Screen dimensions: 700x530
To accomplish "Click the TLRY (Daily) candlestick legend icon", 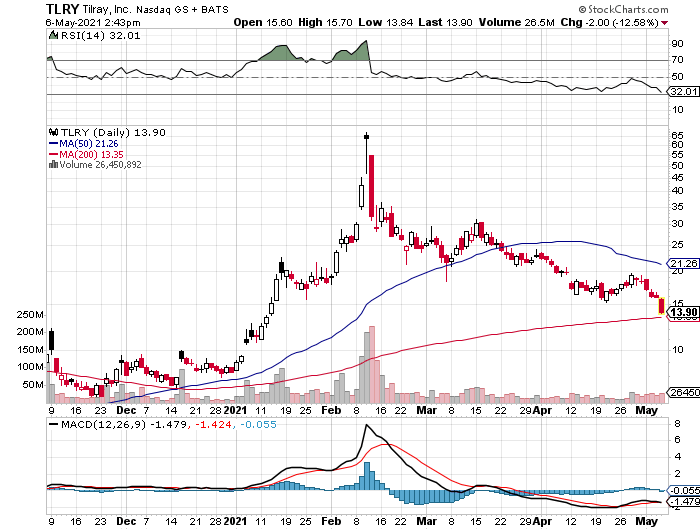I will 54,132.
